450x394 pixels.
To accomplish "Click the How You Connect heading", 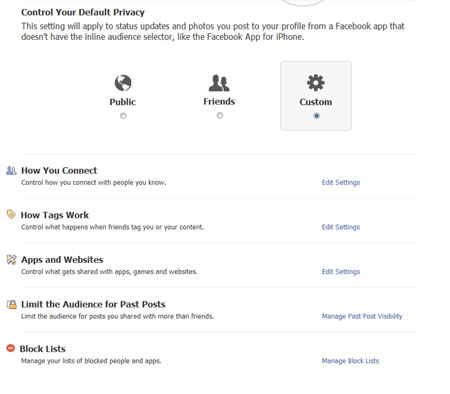I will click(x=59, y=170).
